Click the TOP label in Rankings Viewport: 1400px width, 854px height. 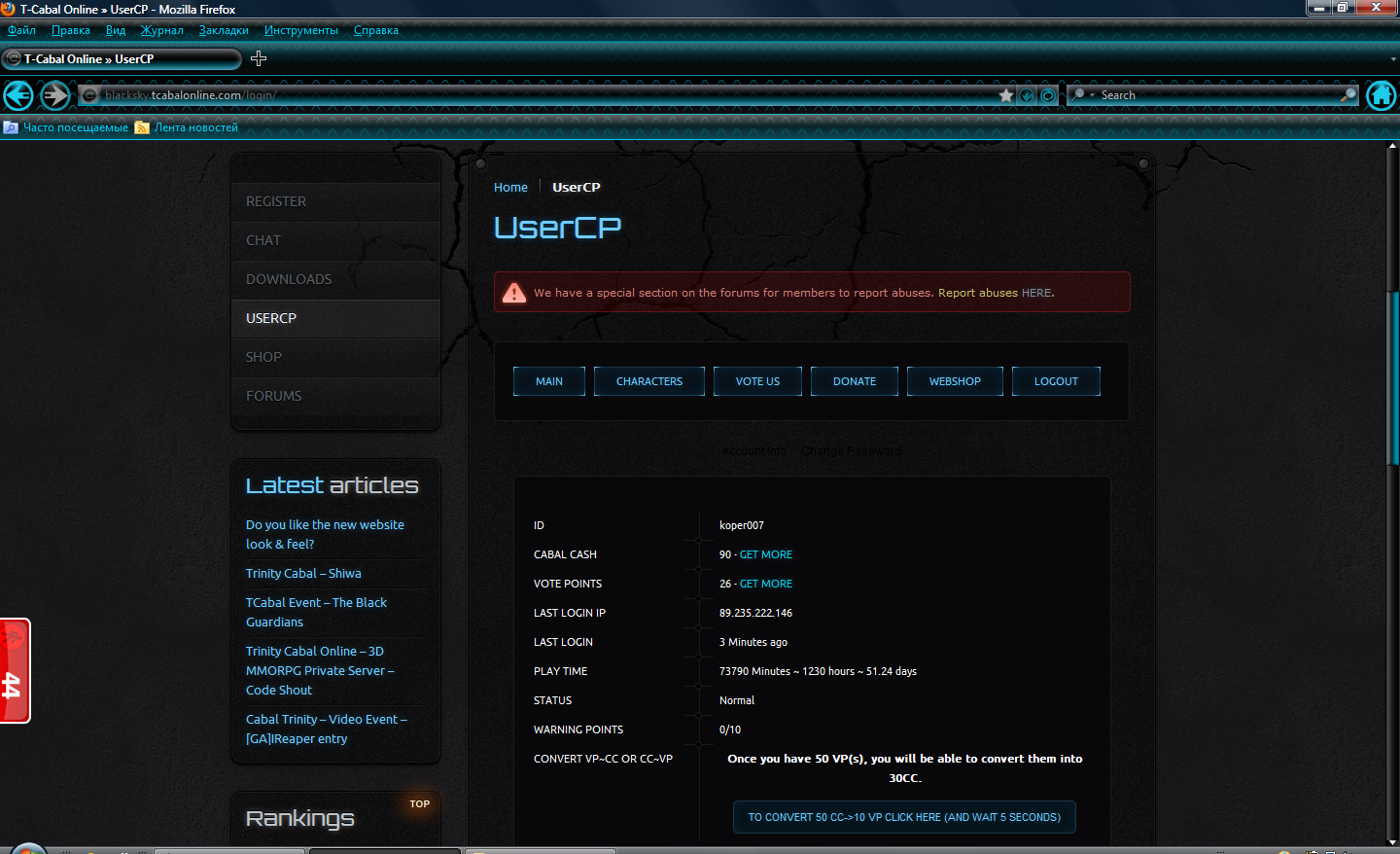point(420,804)
